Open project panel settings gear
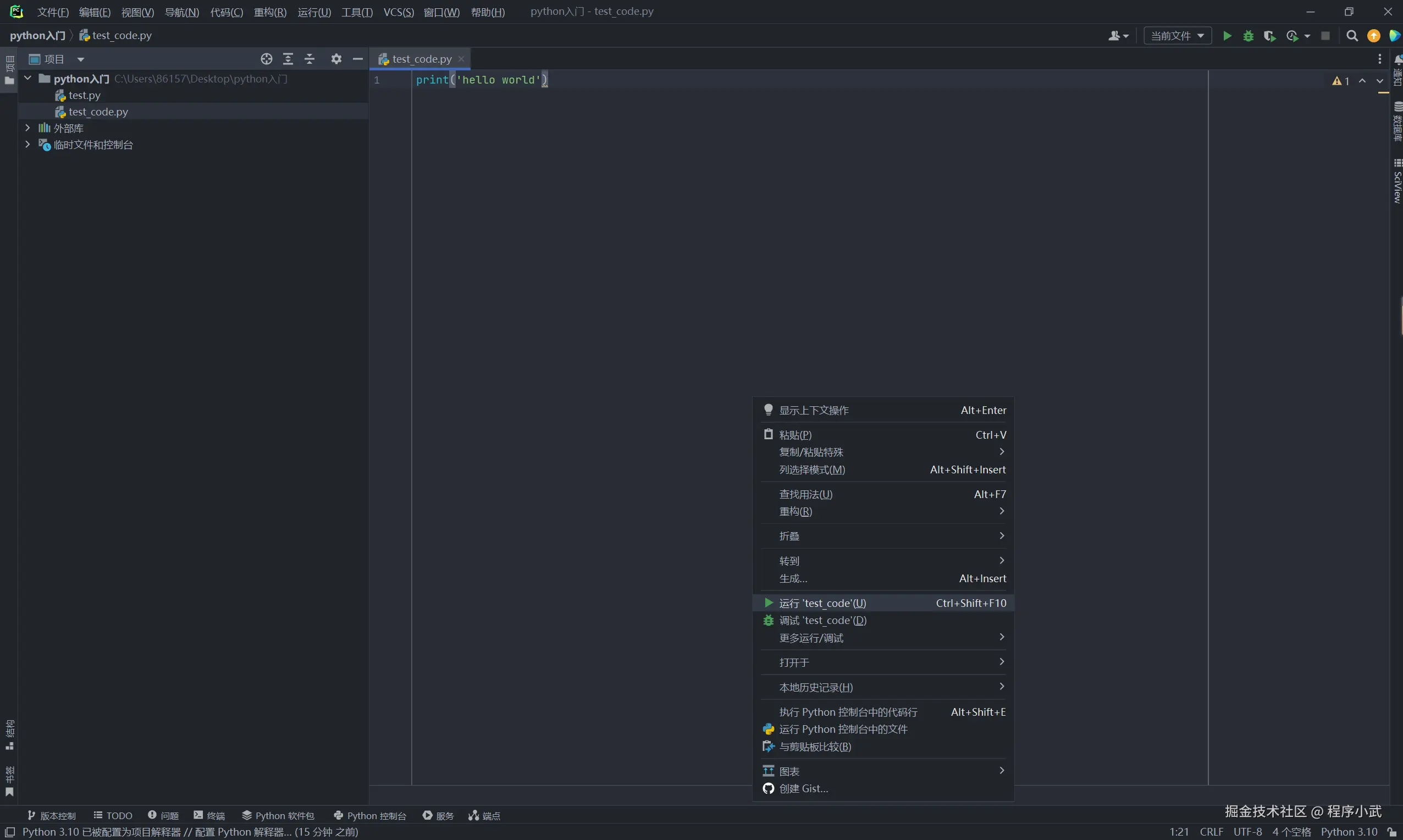The image size is (1403, 840). [336, 59]
